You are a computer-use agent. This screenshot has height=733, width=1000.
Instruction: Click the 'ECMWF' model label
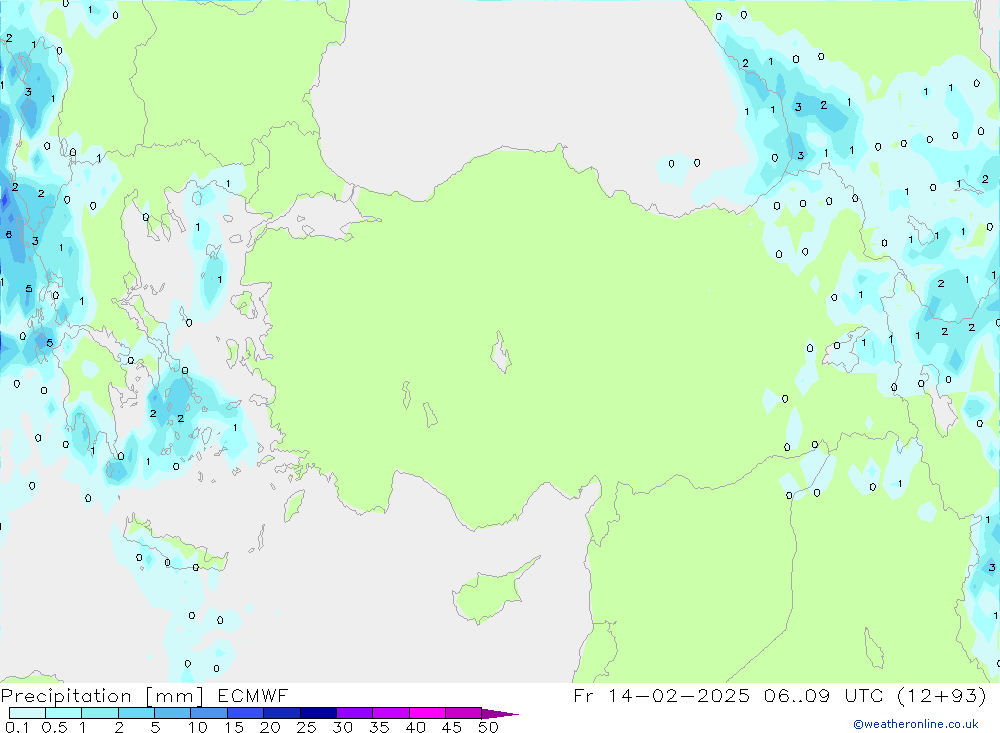point(253,696)
